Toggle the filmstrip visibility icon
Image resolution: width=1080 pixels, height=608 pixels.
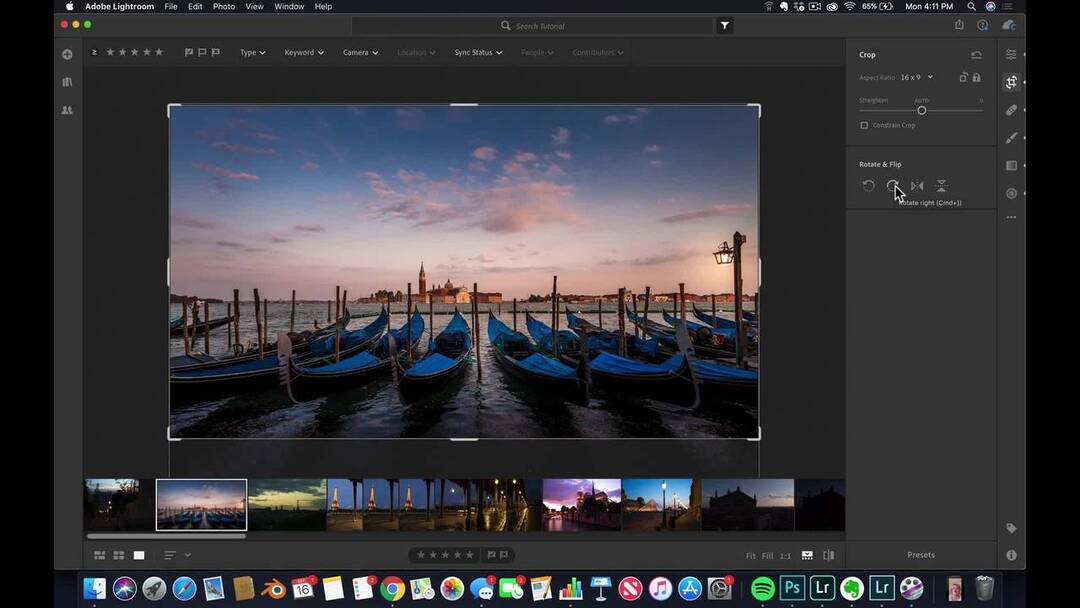coord(807,555)
